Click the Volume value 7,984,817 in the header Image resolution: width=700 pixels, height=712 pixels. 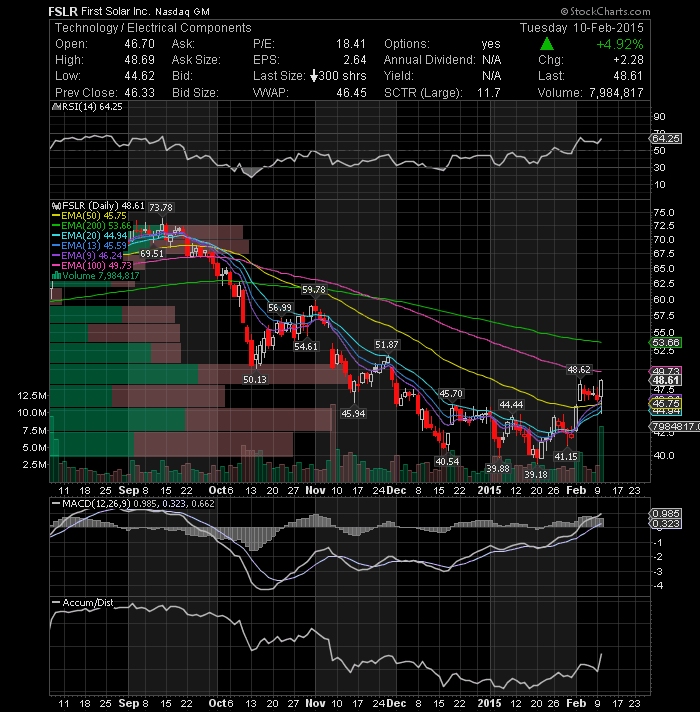click(x=616, y=93)
